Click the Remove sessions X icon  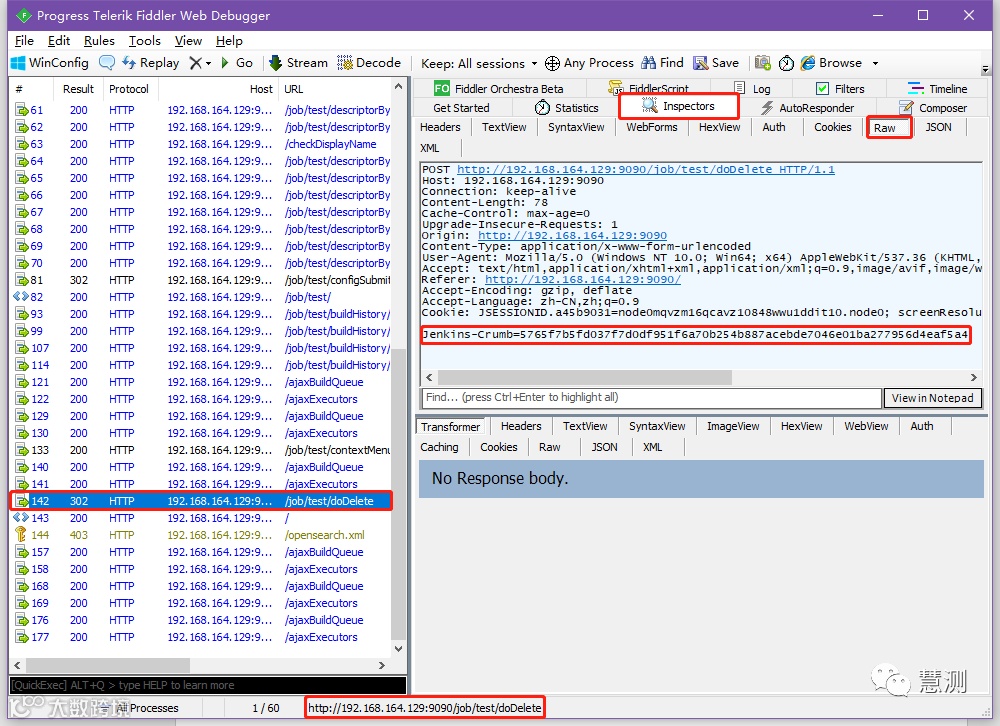[x=196, y=63]
